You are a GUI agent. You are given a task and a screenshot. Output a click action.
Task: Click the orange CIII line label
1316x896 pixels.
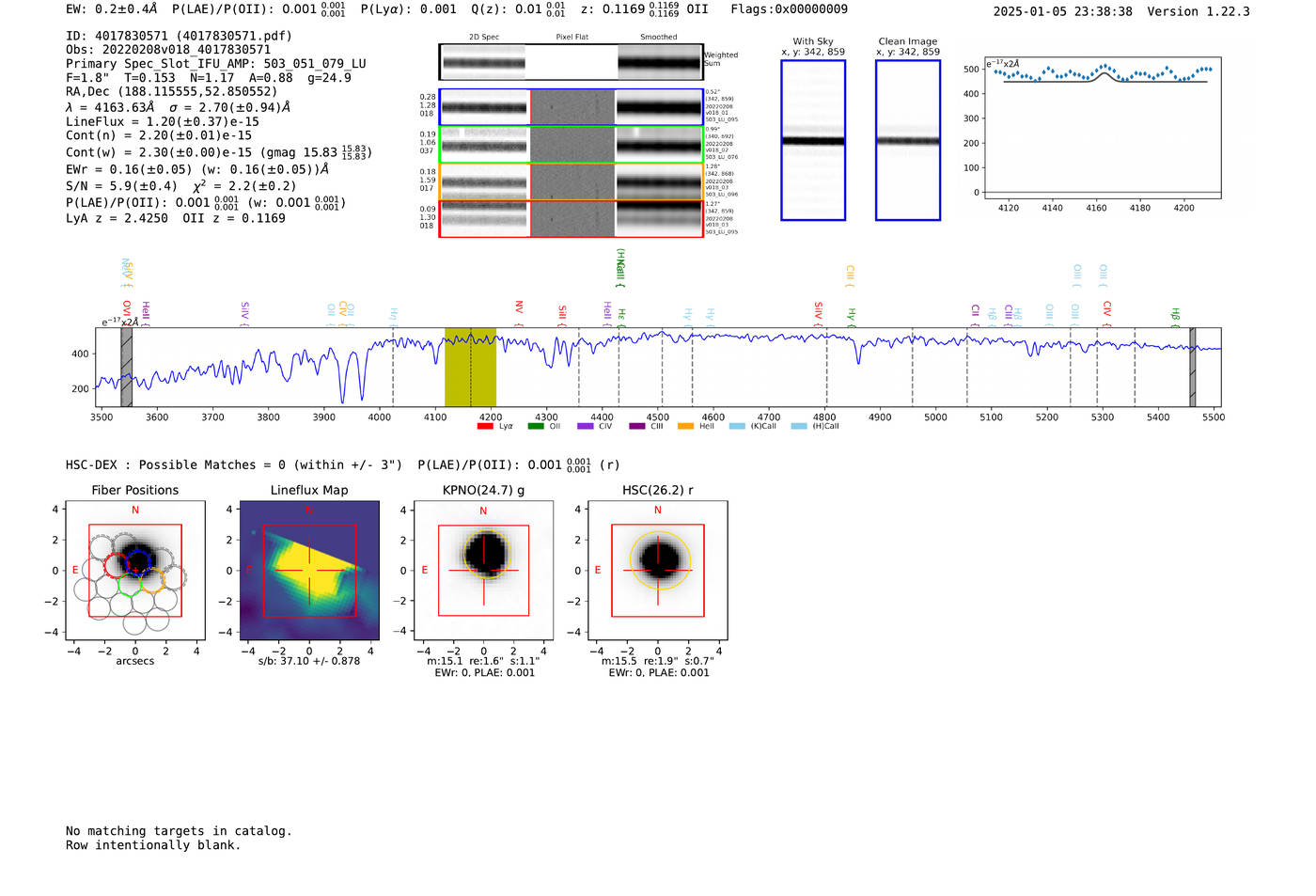click(x=850, y=275)
